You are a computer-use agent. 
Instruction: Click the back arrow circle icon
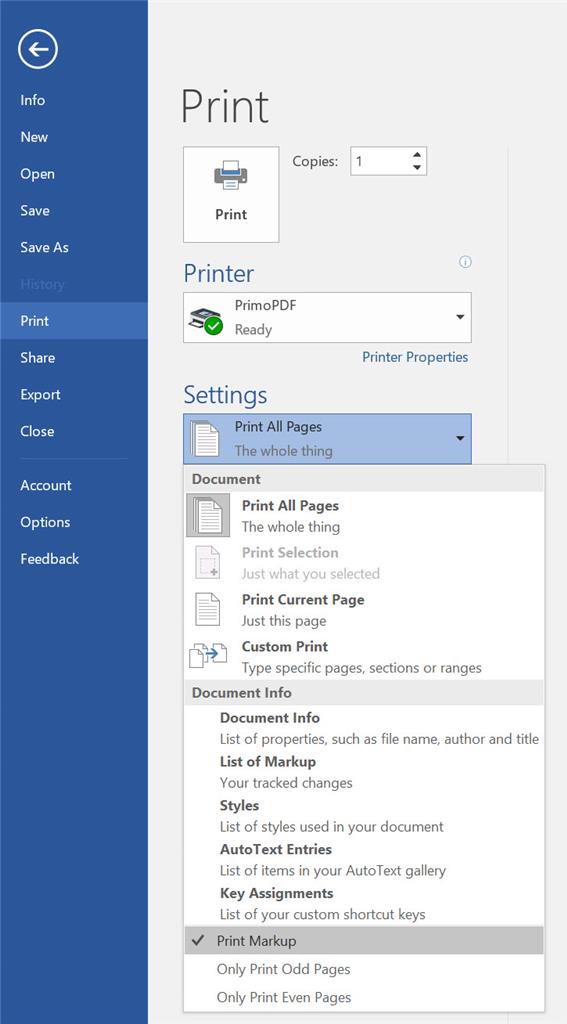tap(38, 49)
